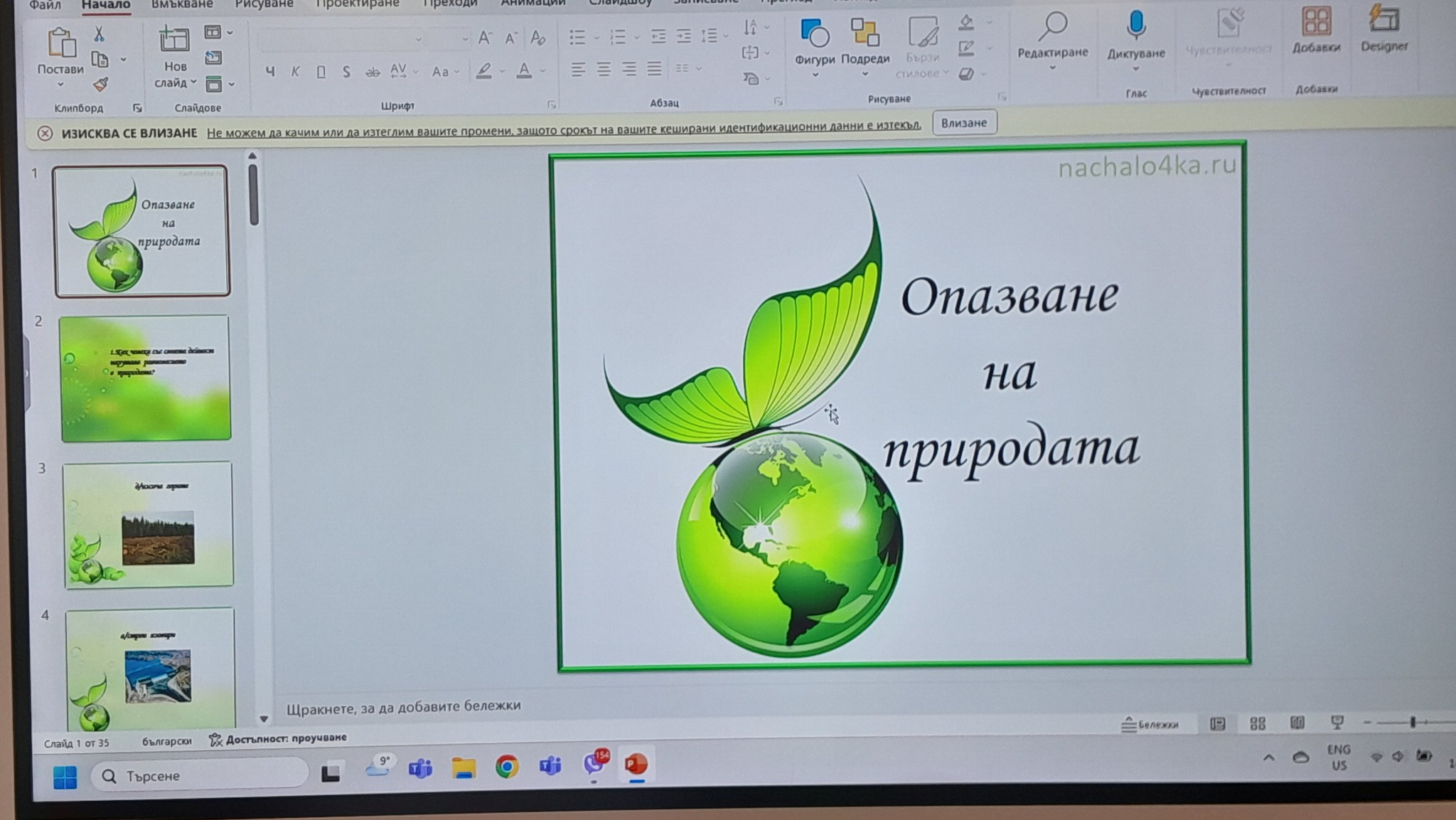This screenshot has width=1456, height=820.
Task: Click the Format Painter brush icon
Action: click(101, 85)
